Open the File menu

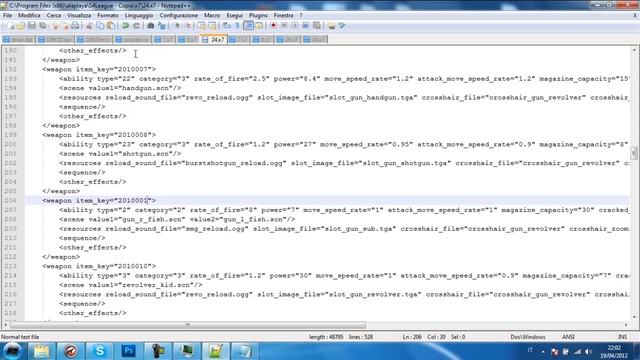click(7, 16)
